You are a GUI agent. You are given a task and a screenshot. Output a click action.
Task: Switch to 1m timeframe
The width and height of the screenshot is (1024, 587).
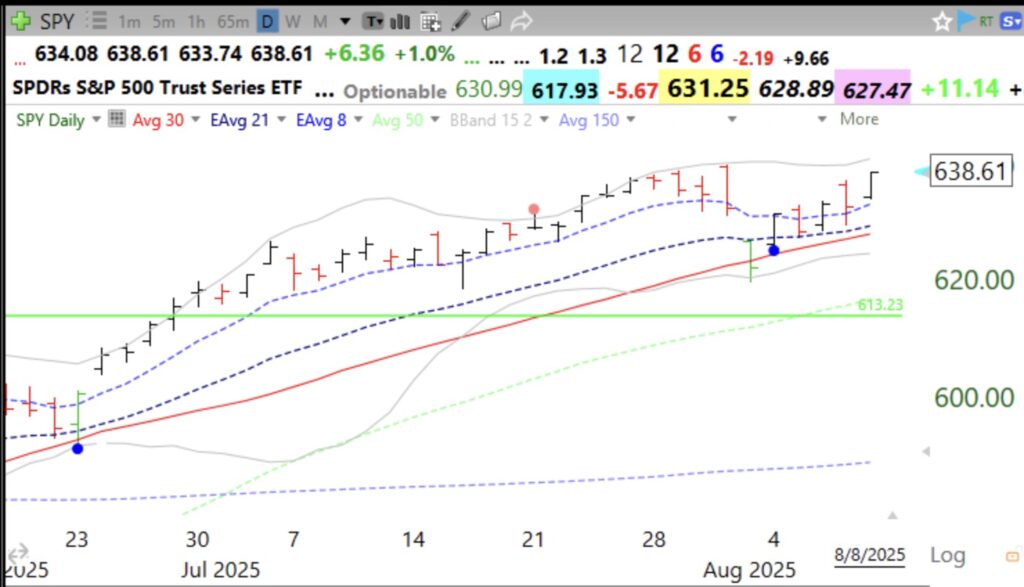(129, 22)
